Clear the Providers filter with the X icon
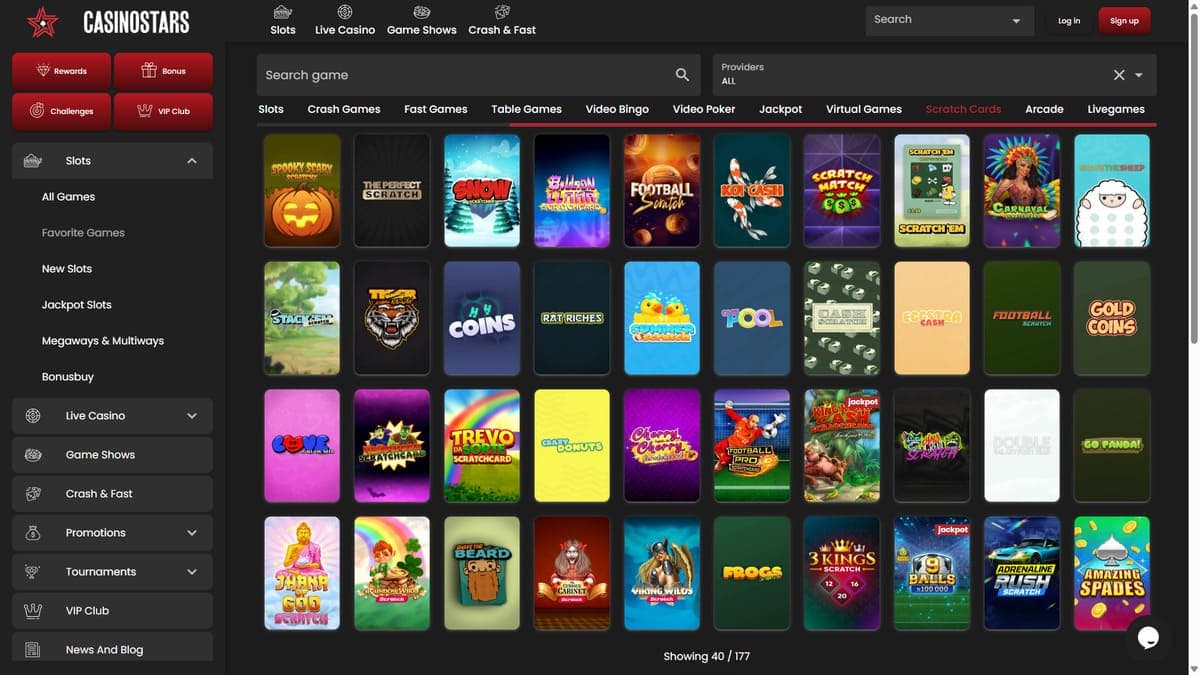1200x675 pixels. coord(1119,75)
